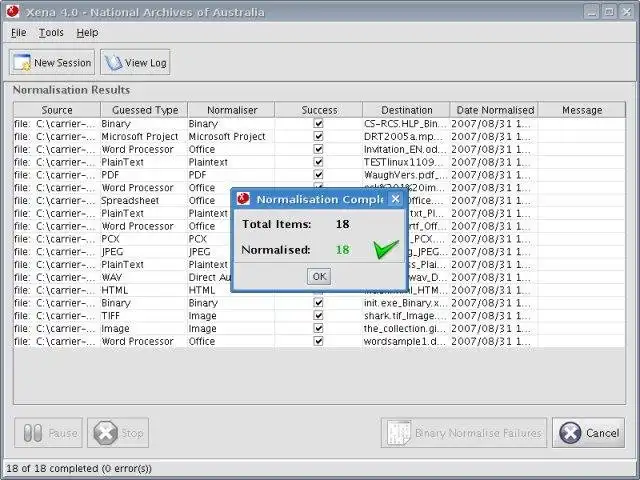The height and width of the screenshot is (480, 640).
Task: Minimize the Xena window
Action: [x=591, y=12]
